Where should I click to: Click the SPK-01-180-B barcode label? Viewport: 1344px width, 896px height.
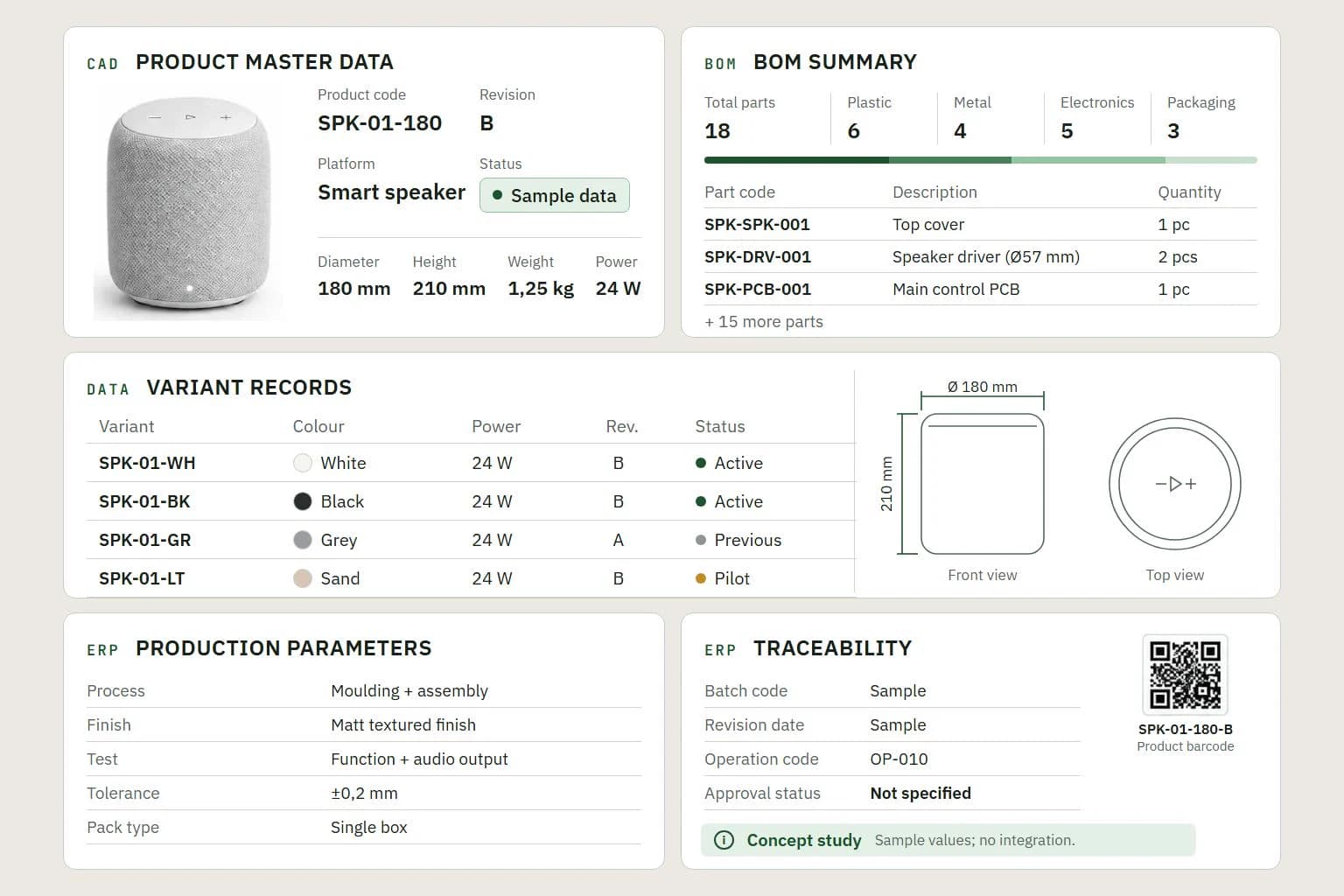pyautogui.click(x=1185, y=729)
